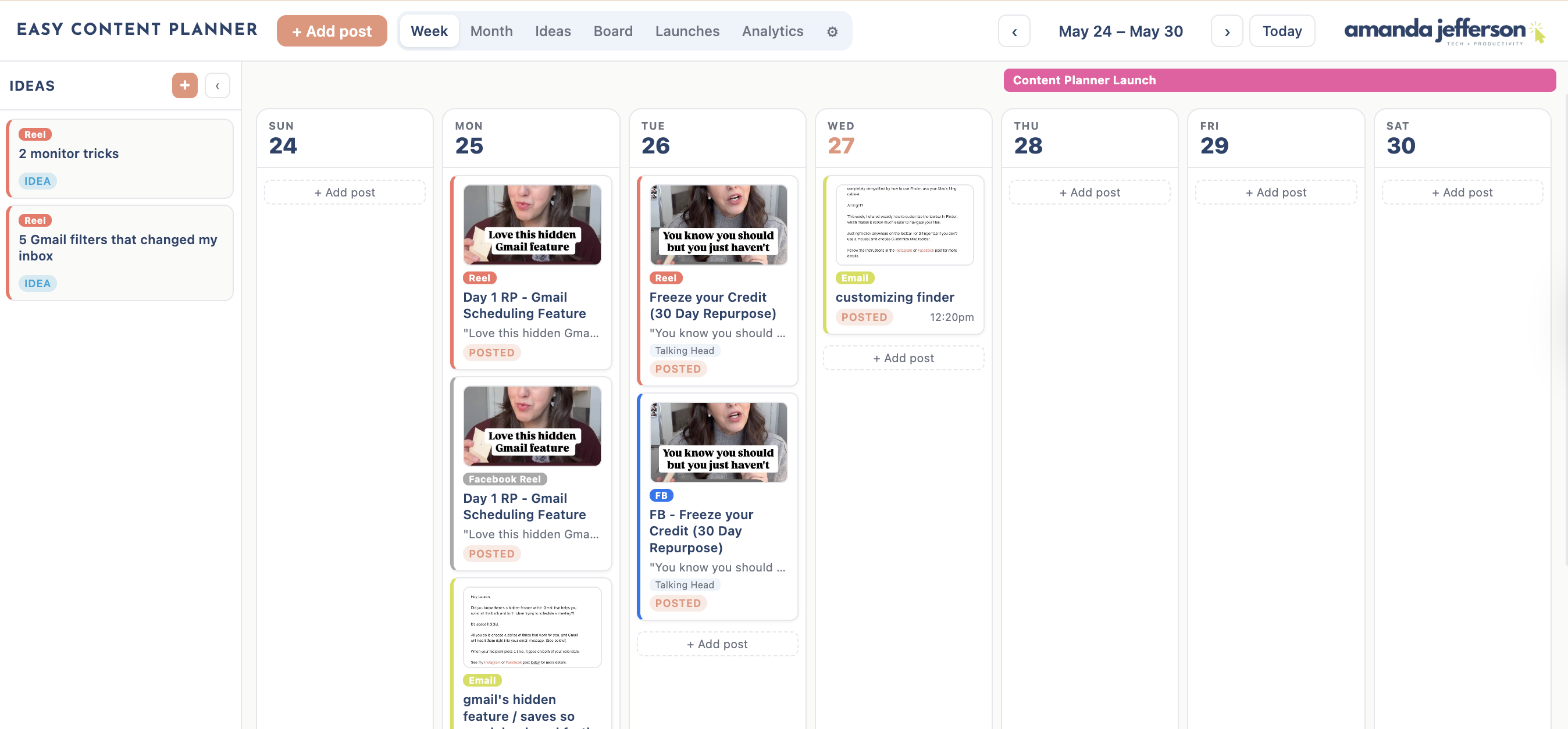The height and width of the screenshot is (729, 1568).
Task: Click POSTED status on Monday Reel post
Action: point(492,353)
